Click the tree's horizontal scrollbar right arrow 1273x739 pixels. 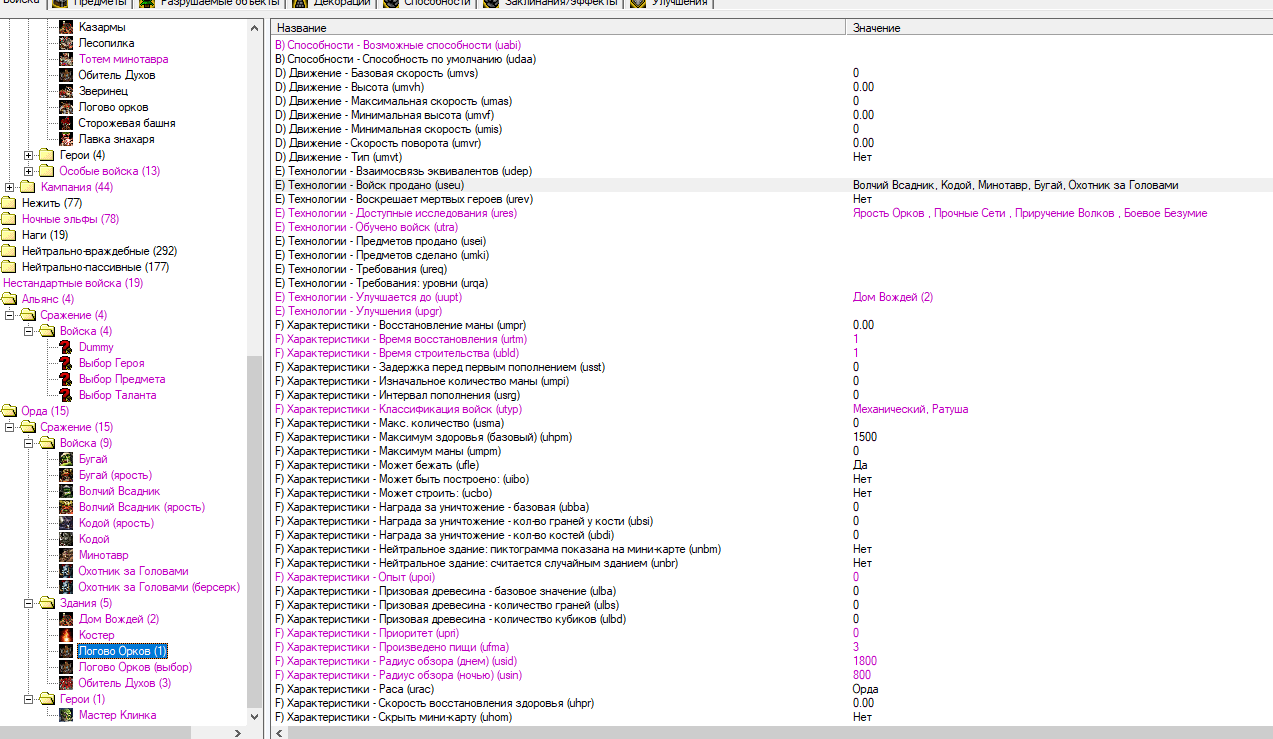(237, 733)
